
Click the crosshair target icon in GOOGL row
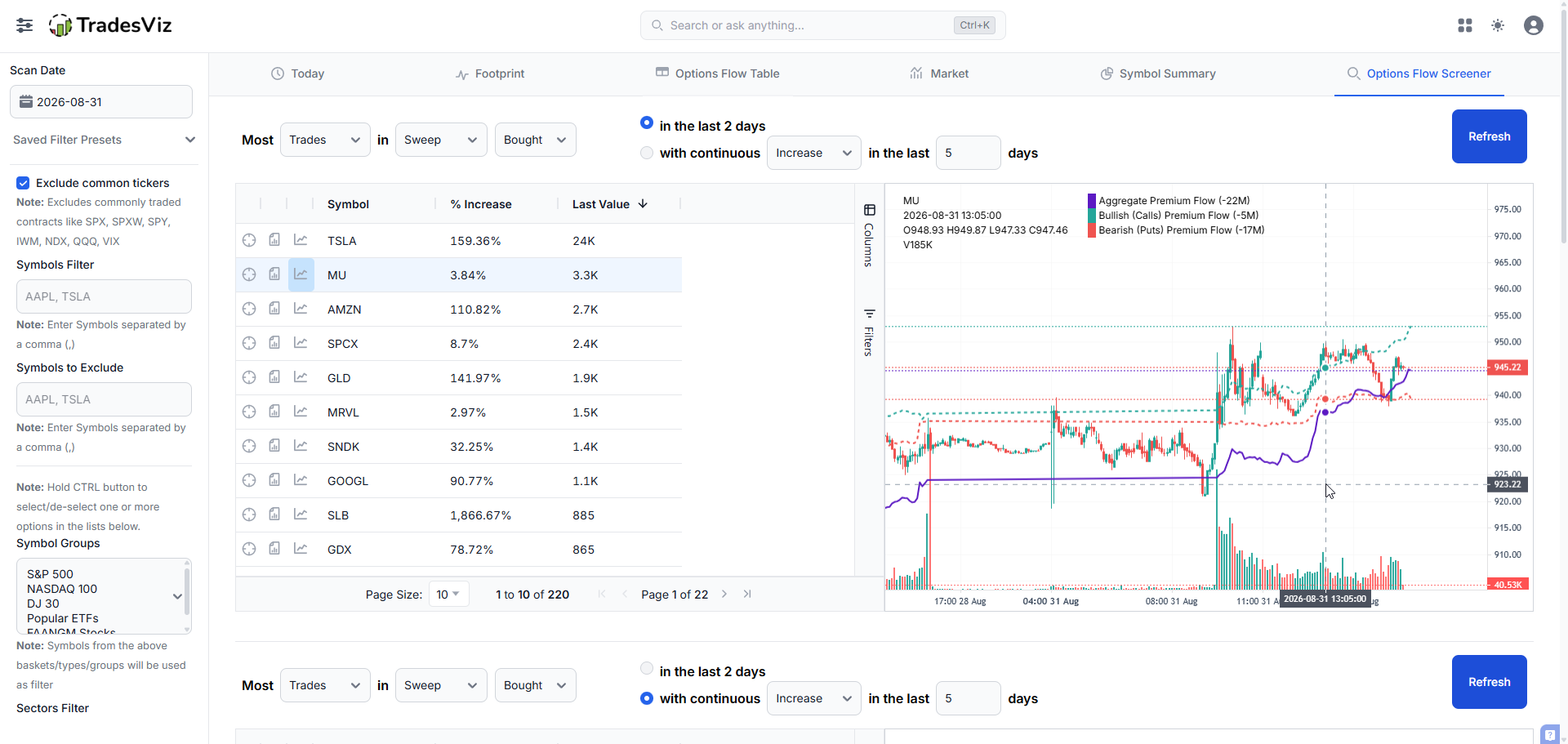tap(249, 480)
